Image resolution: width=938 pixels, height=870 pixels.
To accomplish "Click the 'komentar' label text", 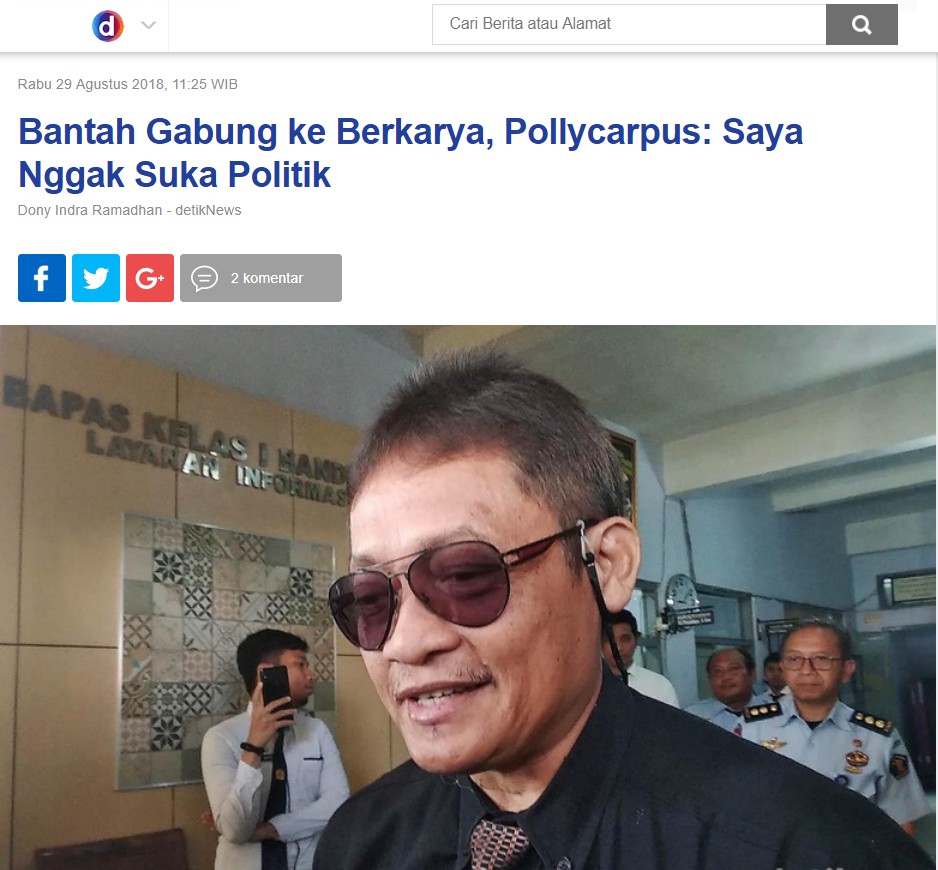I will (x=273, y=278).
